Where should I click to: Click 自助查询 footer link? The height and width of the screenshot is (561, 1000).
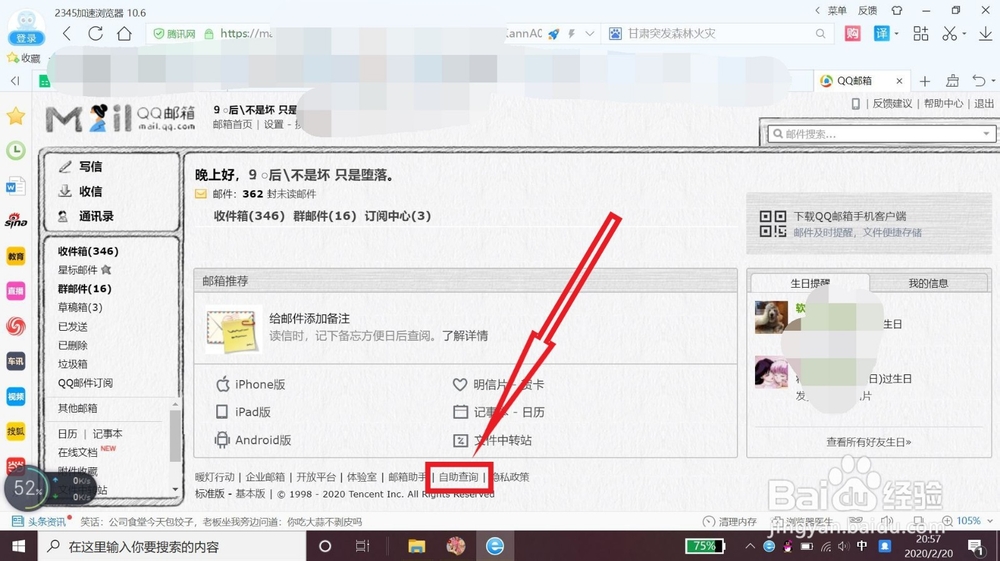coord(459,477)
